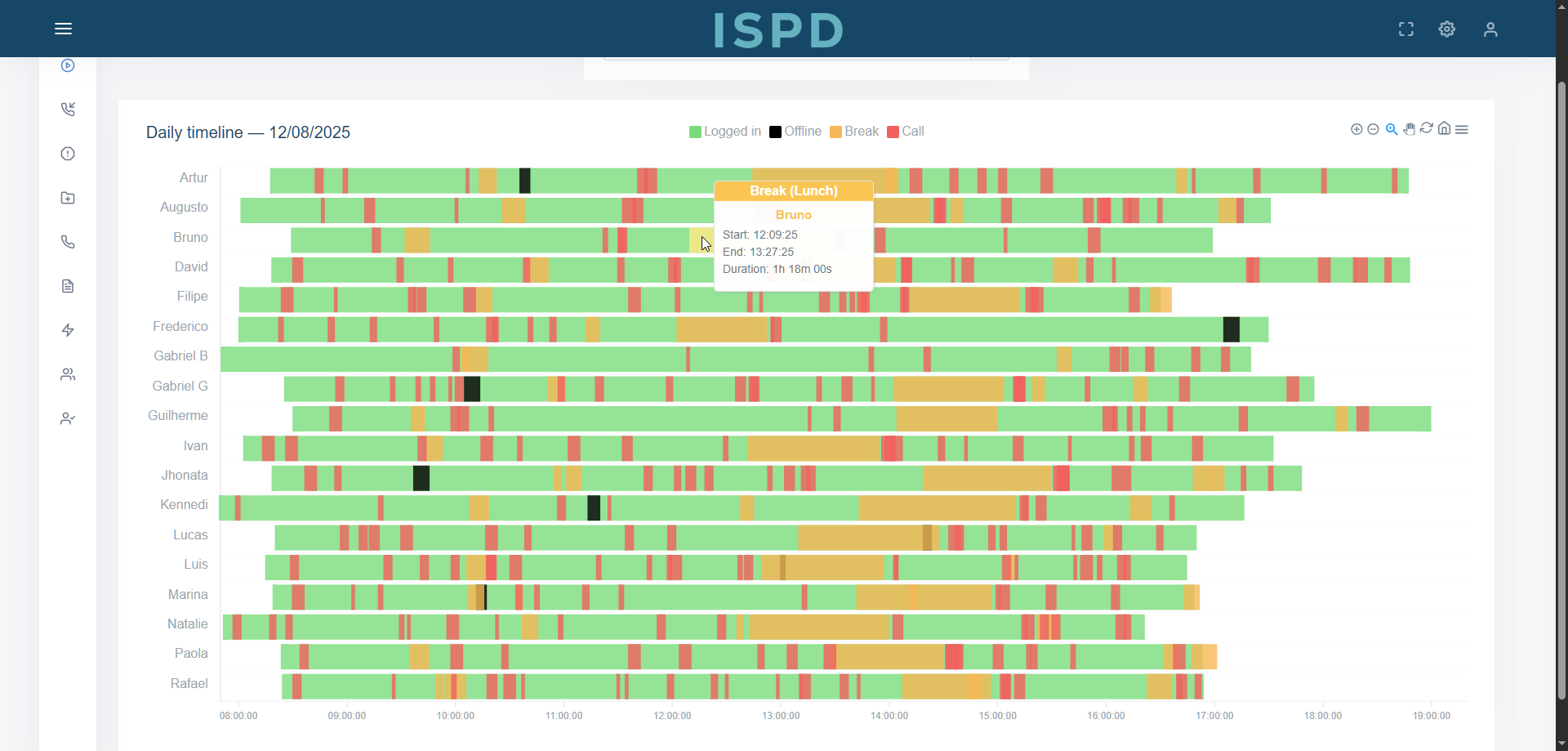Click Kennedi's offline black segment

594,507
